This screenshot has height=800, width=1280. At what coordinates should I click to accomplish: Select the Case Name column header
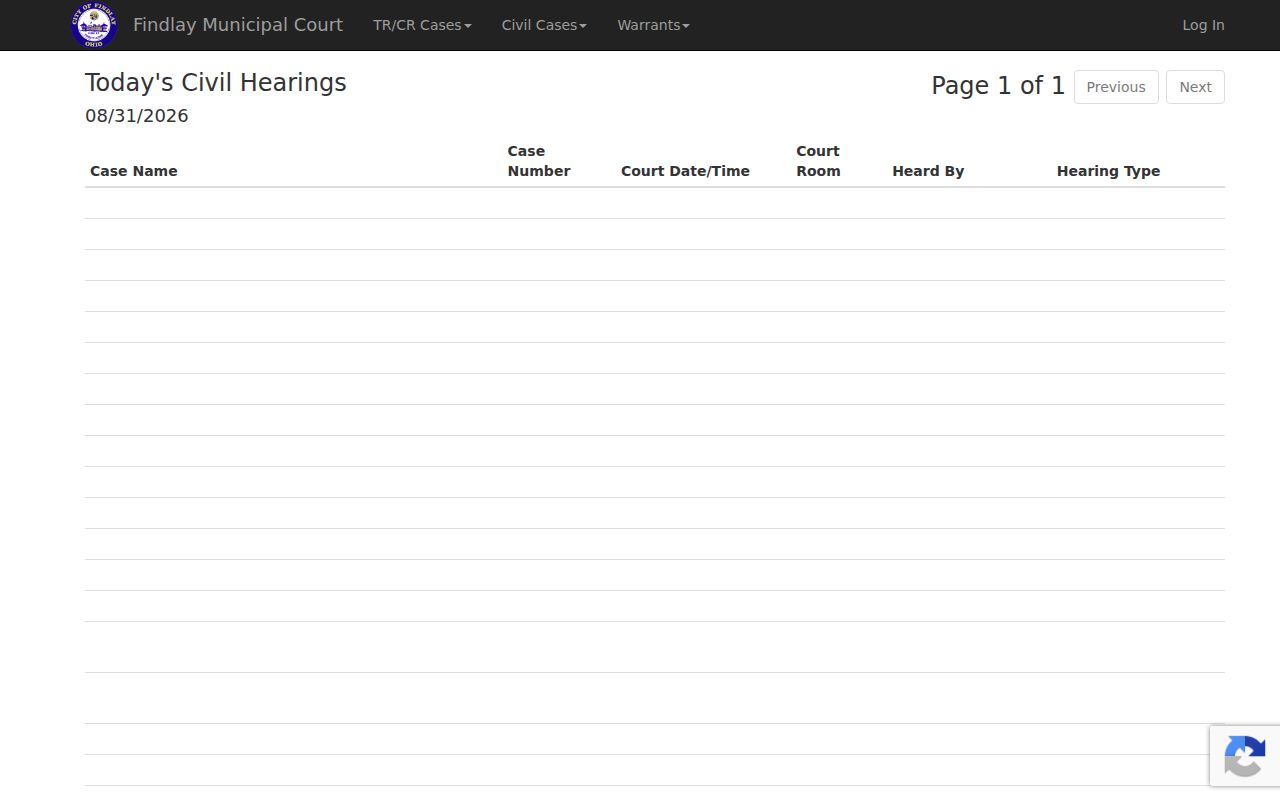coord(134,171)
